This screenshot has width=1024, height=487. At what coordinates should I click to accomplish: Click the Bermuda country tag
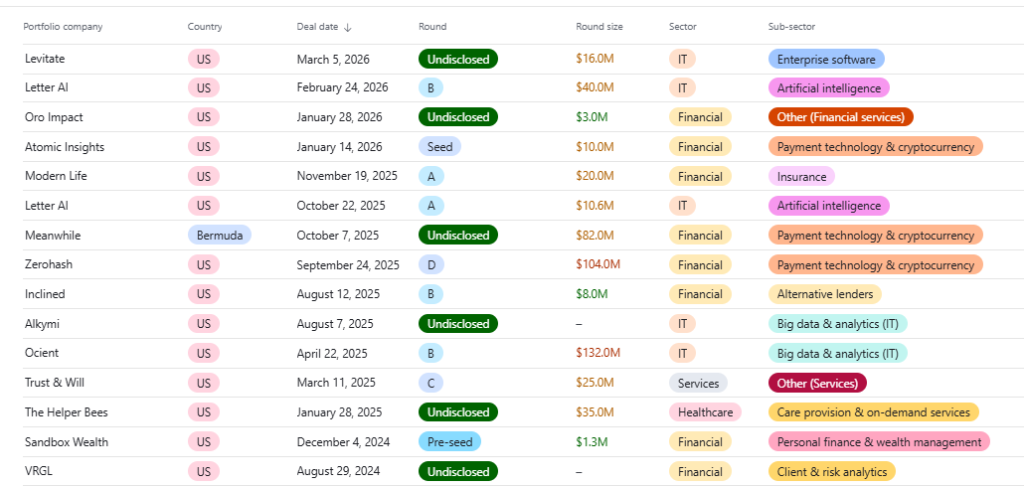click(x=219, y=235)
